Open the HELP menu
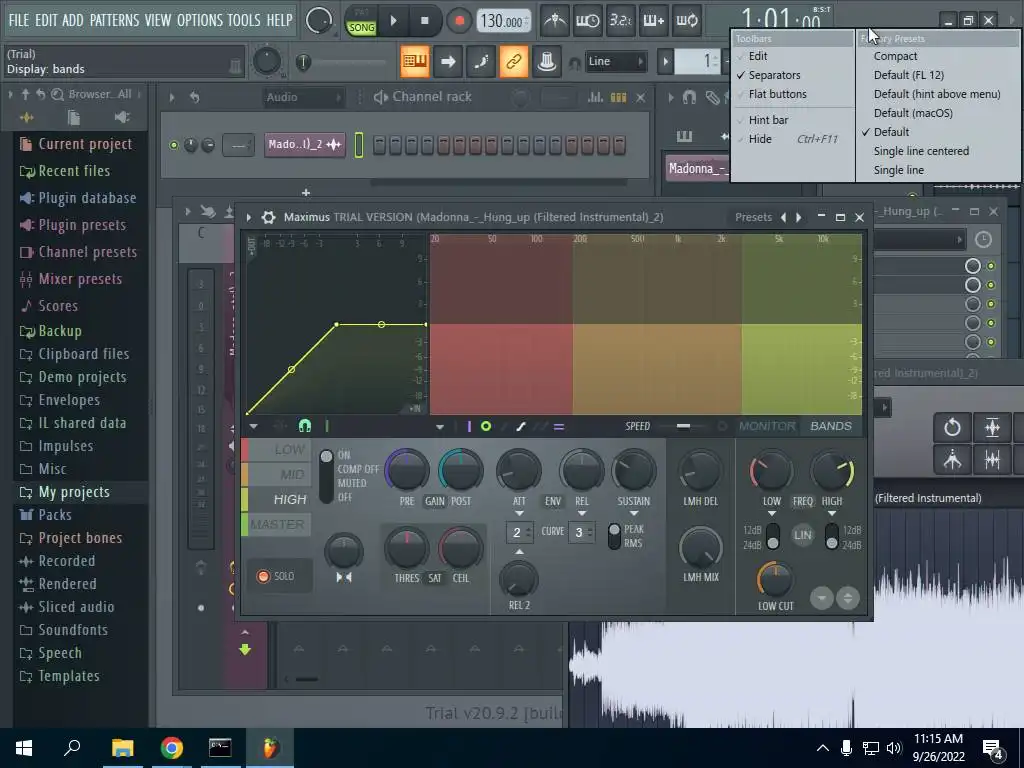 coord(279,20)
